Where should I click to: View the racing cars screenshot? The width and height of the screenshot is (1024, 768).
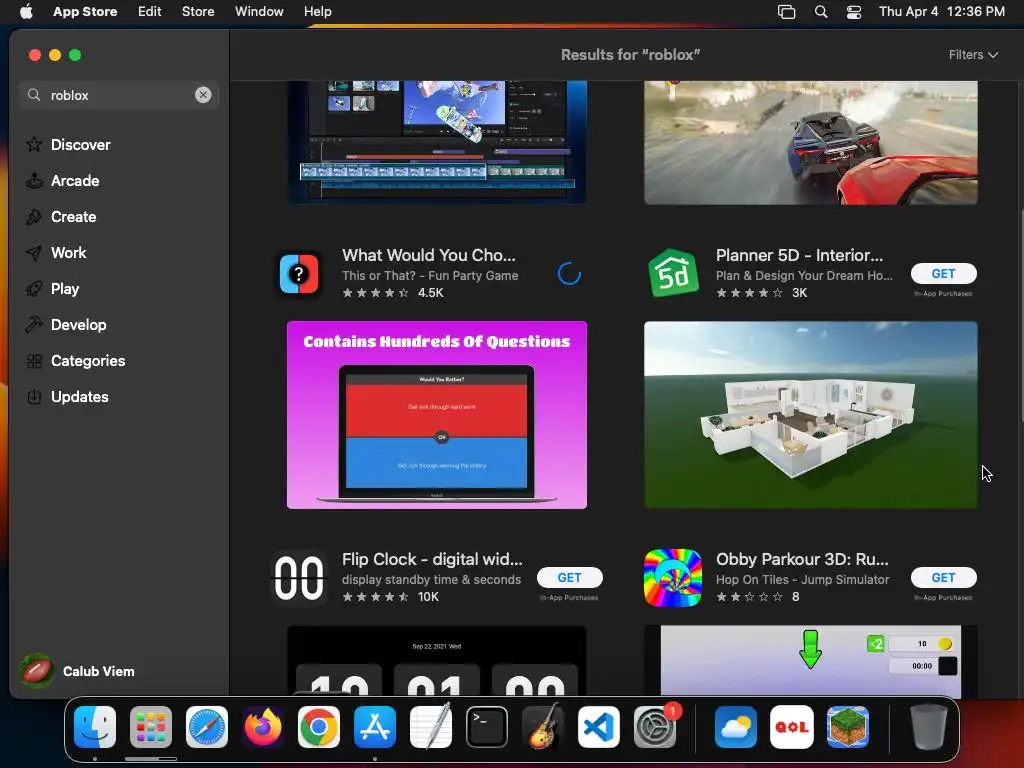tap(811, 142)
